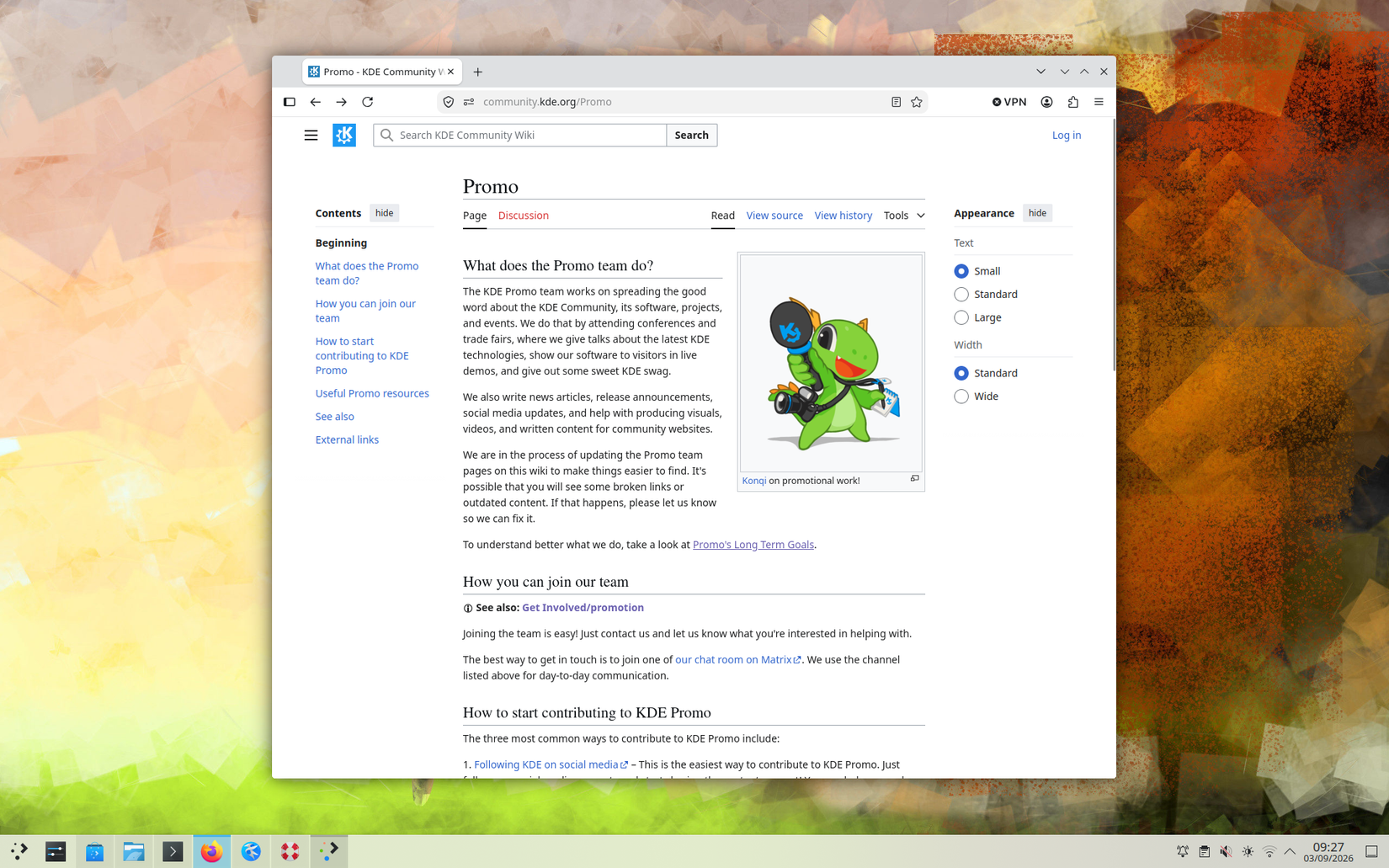The height and width of the screenshot is (868, 1389).
Task: Open Following KDE on social media link
Action: point(551,765)
